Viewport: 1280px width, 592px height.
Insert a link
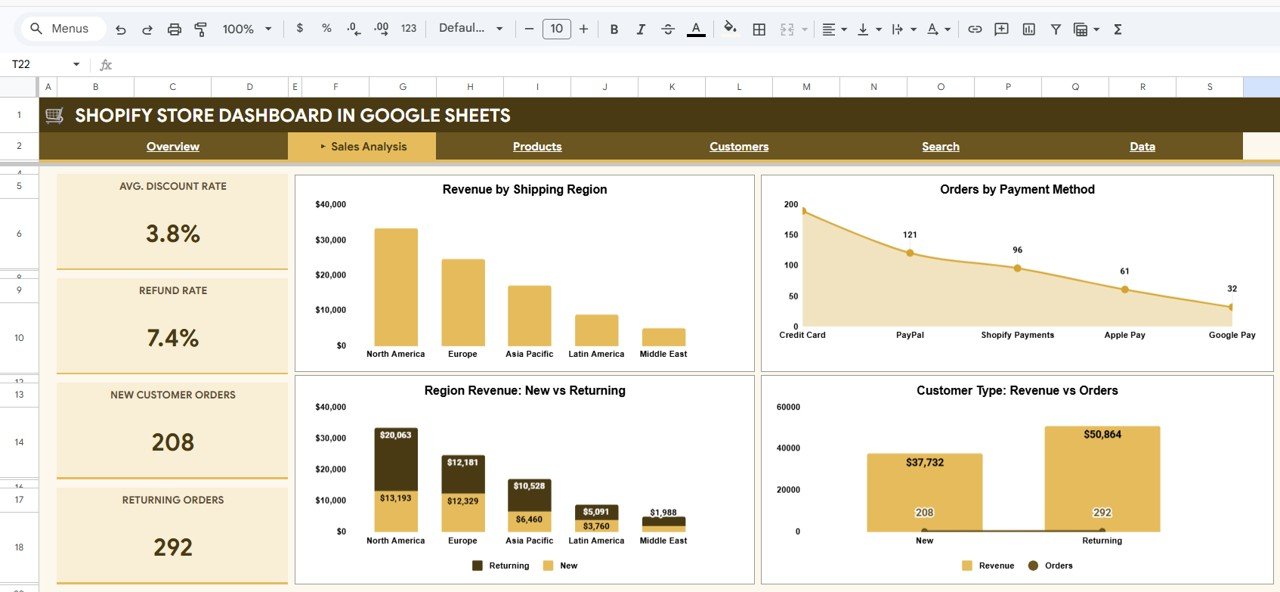point(975,29)
